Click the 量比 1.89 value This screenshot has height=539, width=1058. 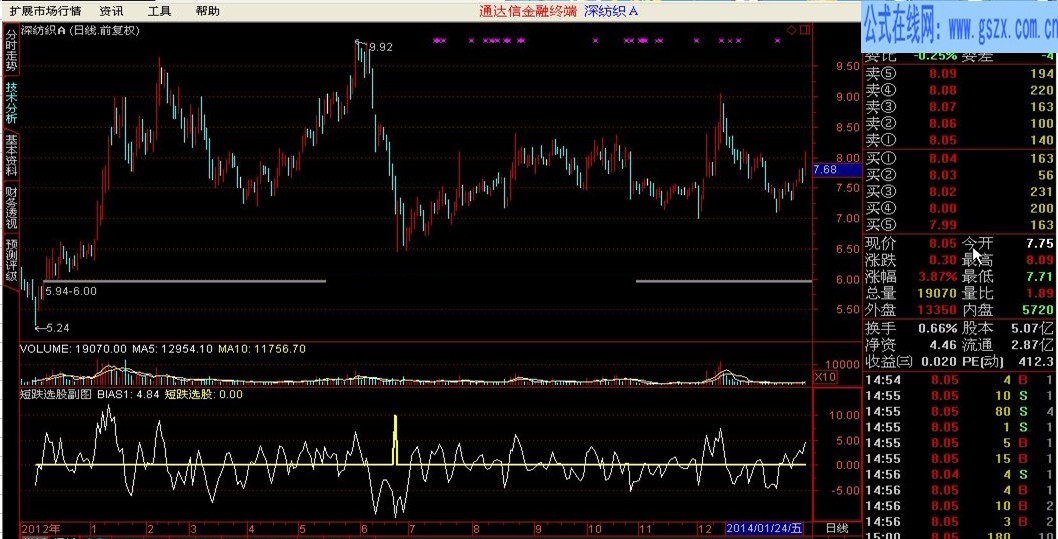(x=1040, y=293)
